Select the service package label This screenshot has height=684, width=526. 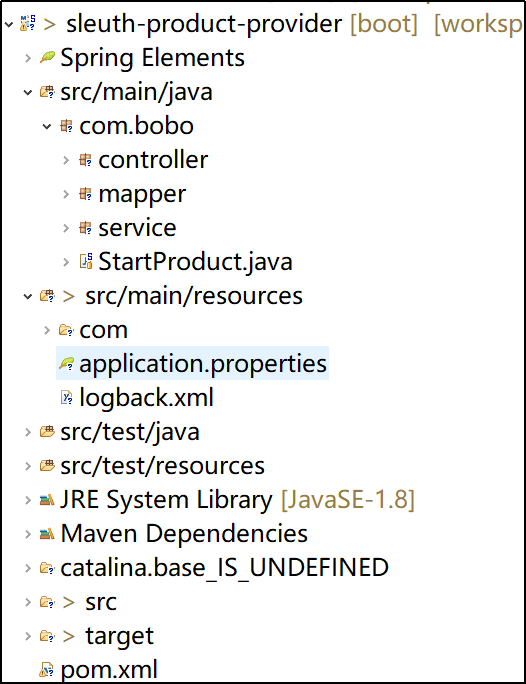pos(137,228)
